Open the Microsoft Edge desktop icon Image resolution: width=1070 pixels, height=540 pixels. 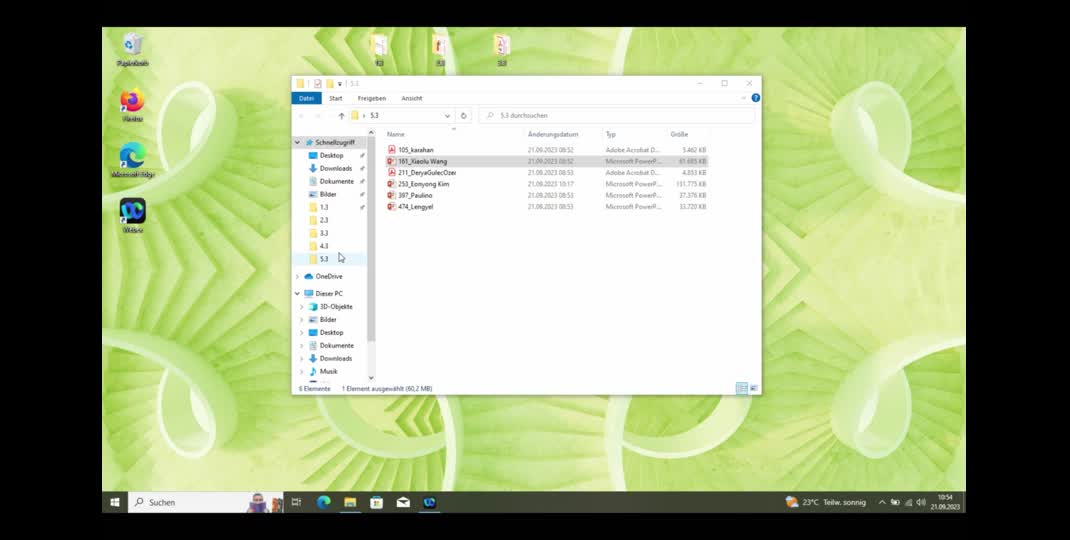pos(132,157)
